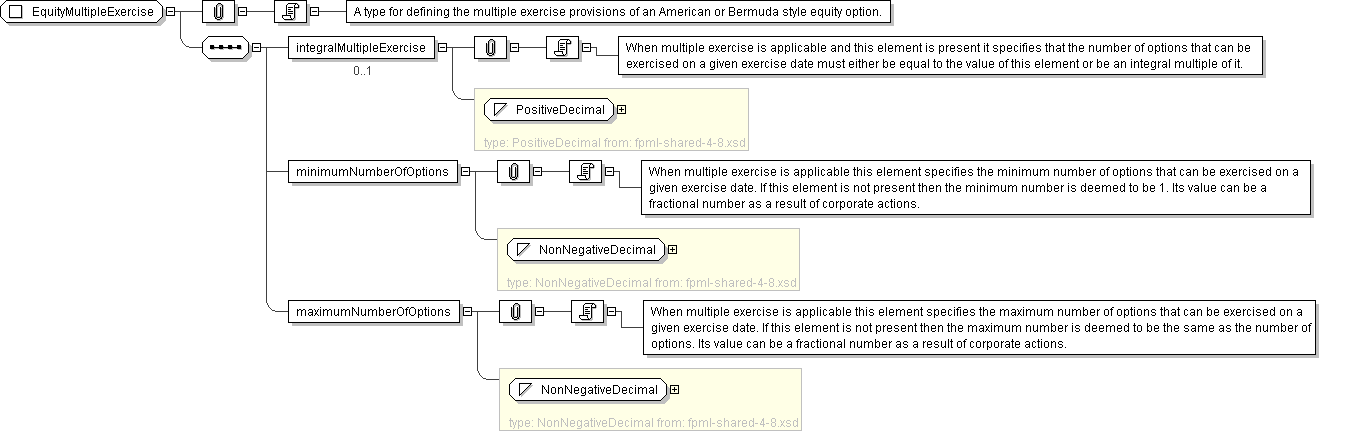
Task: Collapse the EquityMultipleExercise root node
Action: [171, 12]
